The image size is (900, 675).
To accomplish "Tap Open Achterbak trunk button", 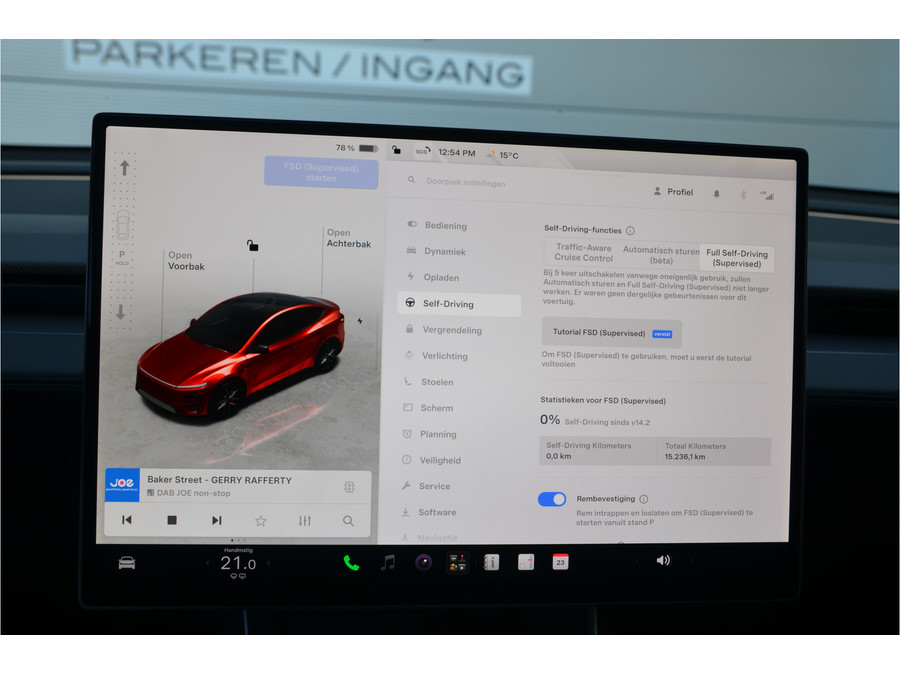I will point(348,238).
